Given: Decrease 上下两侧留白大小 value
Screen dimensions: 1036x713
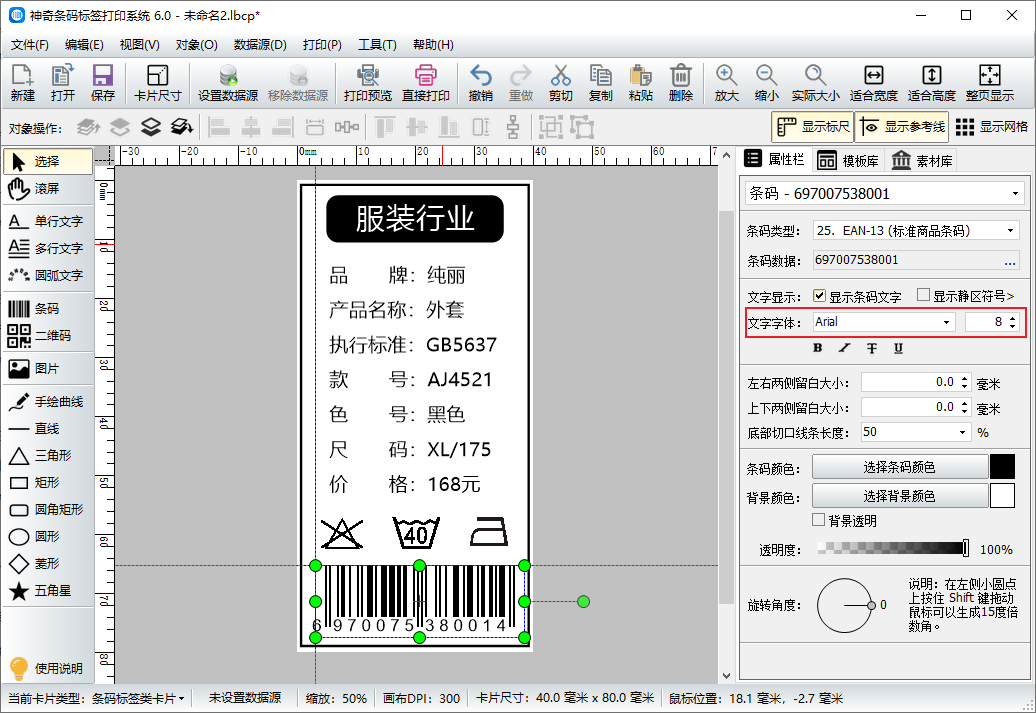Looking at the screenshot, I should (x=965, y=411).
